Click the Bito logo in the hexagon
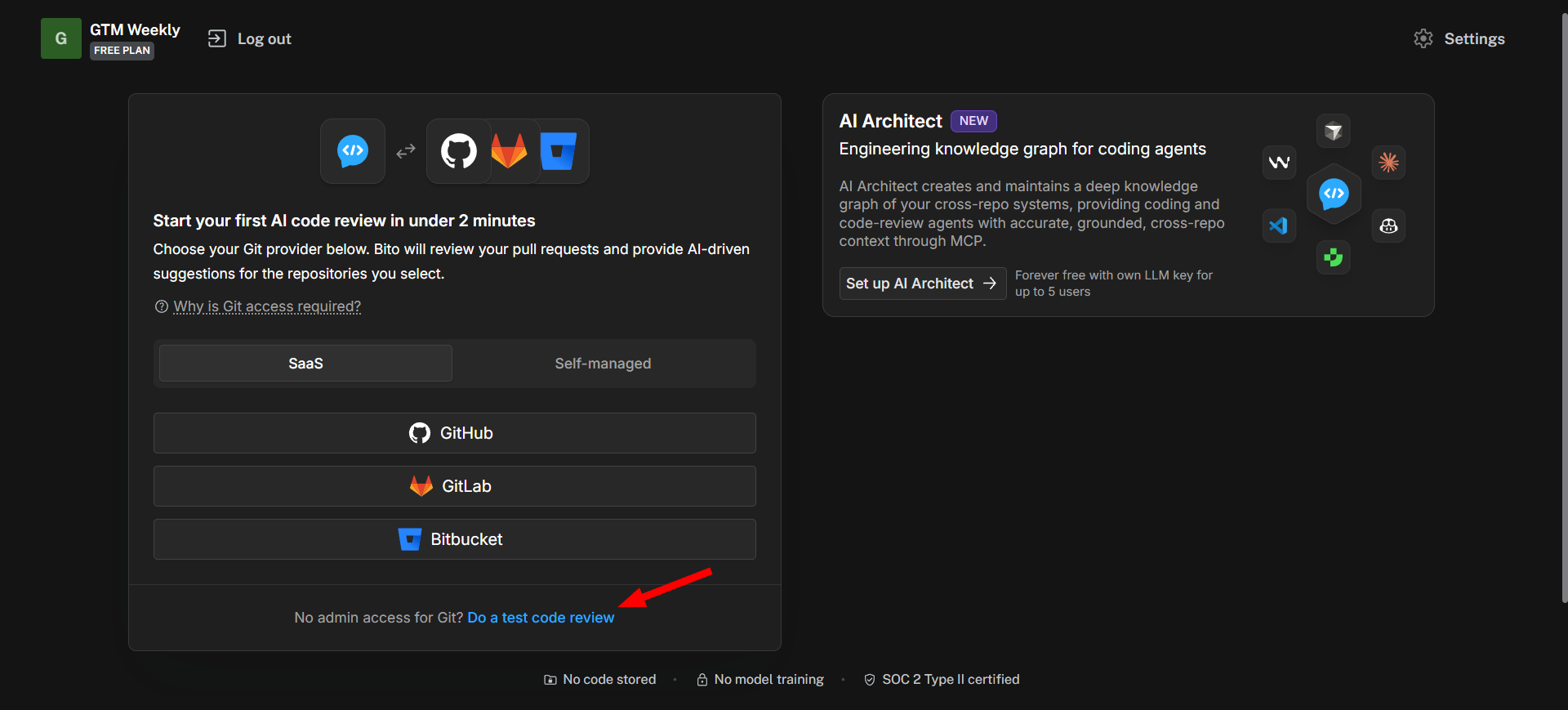1568x710 pixels. click(1334, 194)
